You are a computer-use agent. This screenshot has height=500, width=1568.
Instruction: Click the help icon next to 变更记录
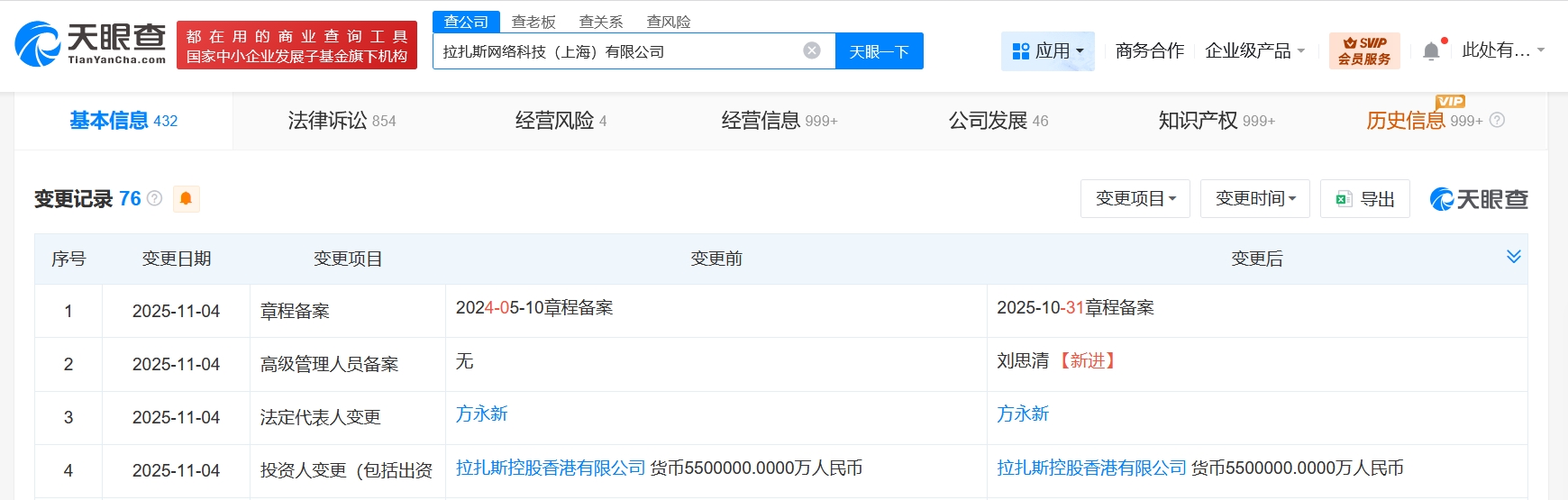point(155,198)
